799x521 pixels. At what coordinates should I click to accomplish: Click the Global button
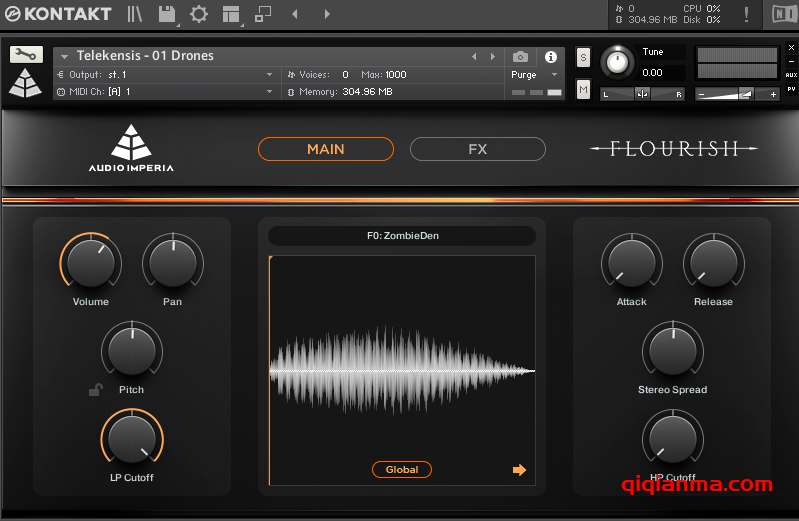[x=402, y=469]
